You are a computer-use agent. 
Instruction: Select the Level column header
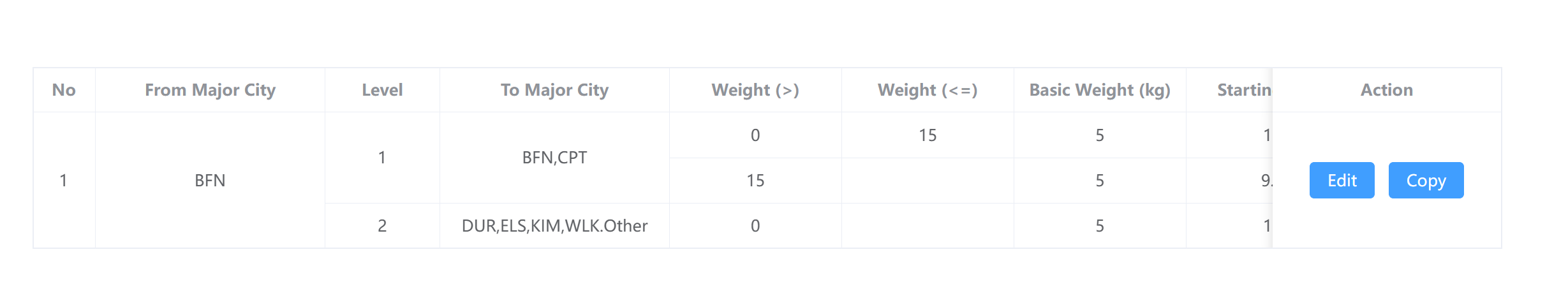tap(382, 90)
